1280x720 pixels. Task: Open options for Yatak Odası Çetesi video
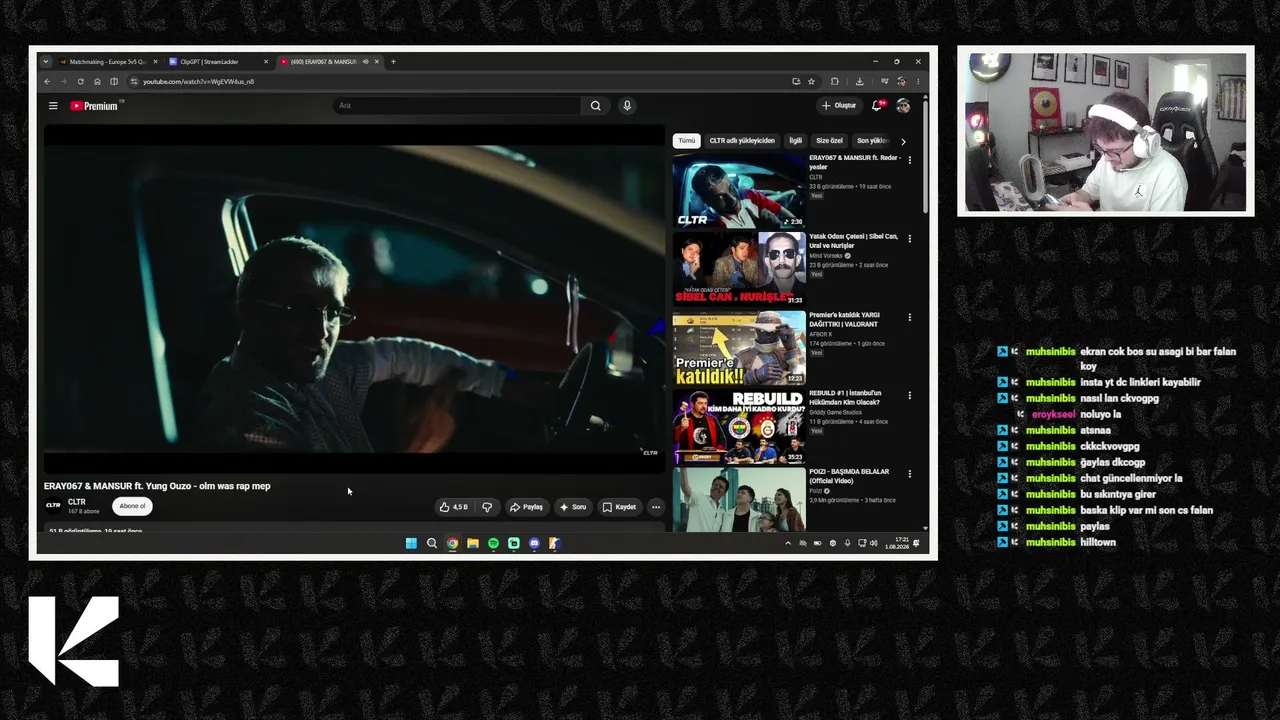pyautogui.click(x=909, y=239)
